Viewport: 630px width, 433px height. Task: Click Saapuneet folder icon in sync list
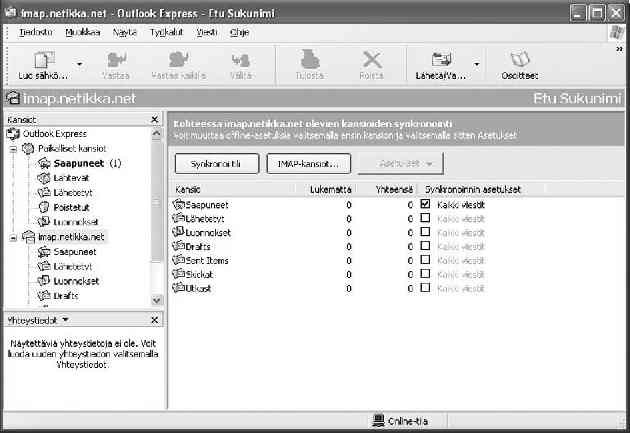178,204
